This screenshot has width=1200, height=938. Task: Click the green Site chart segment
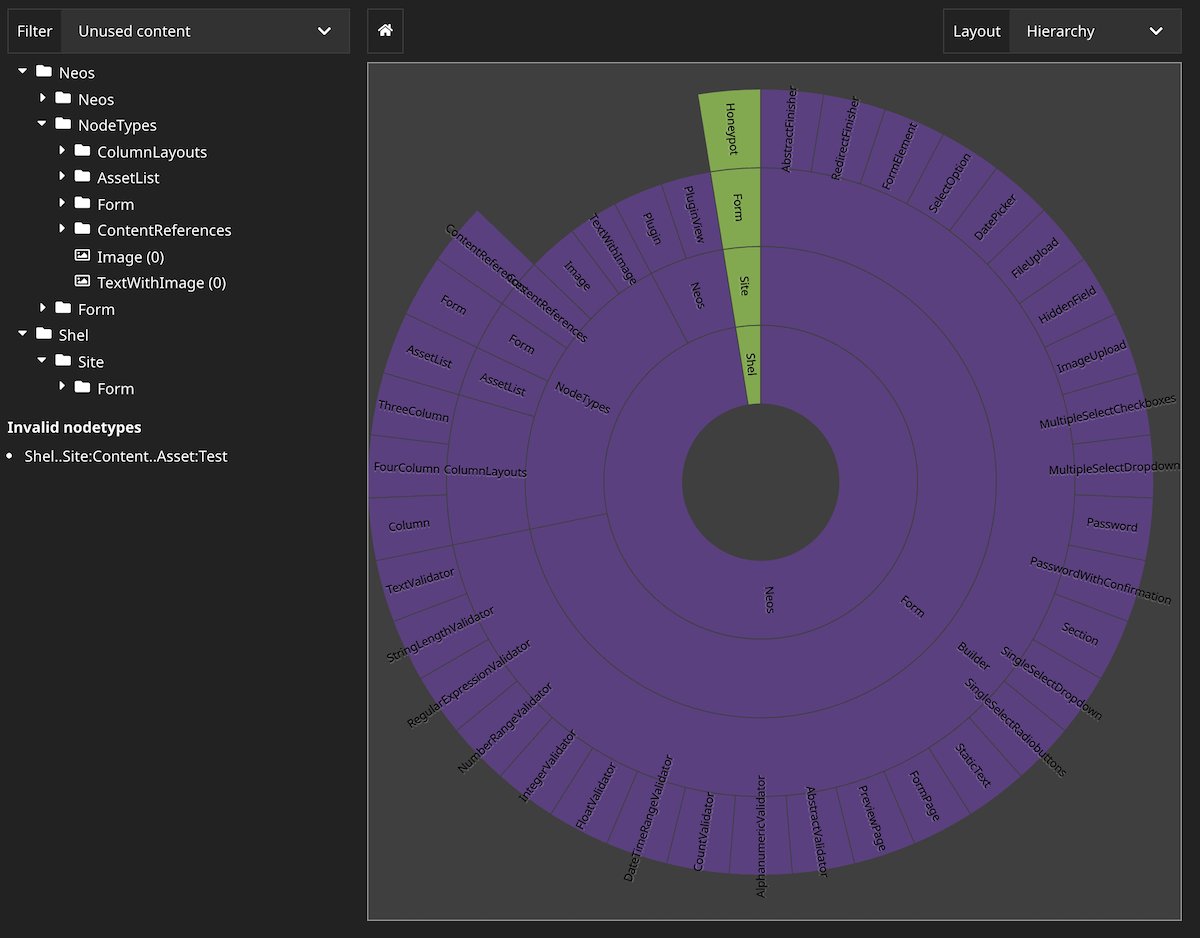(x=743, y=286)
